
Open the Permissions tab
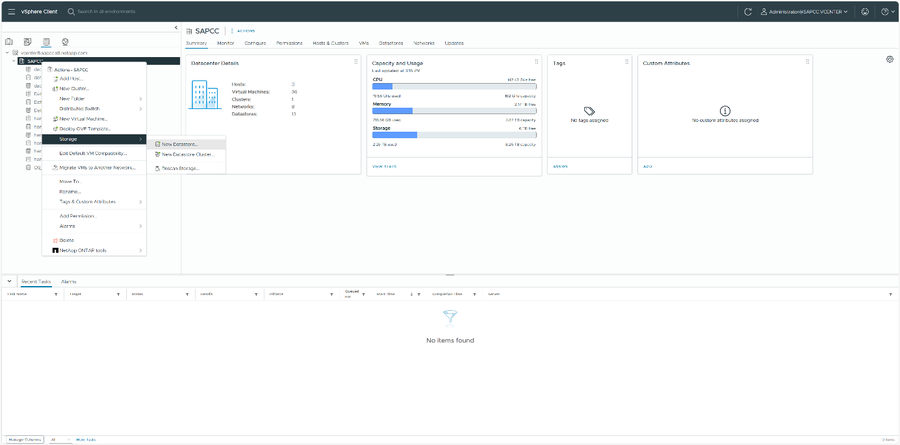pos(289,43)
